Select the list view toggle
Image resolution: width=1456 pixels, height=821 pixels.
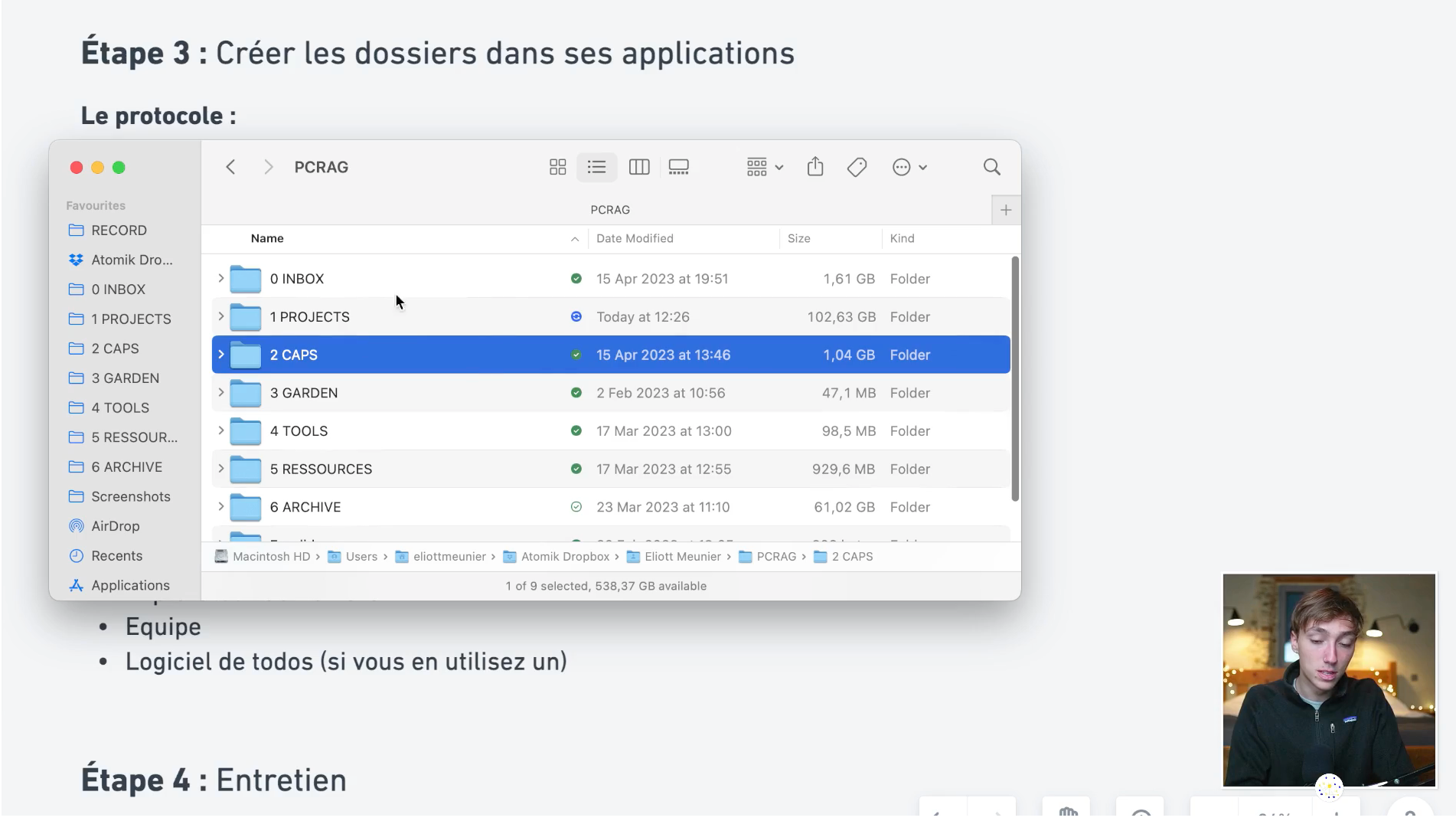[596, 167]
